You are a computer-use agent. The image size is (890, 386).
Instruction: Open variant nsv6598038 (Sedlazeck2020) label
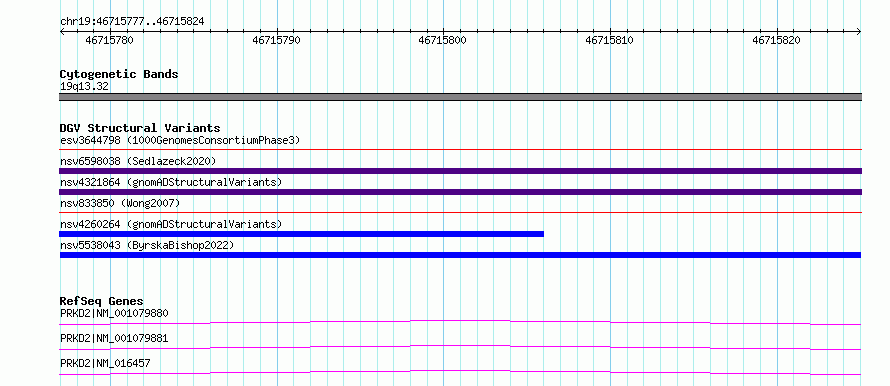pos(138,161)
